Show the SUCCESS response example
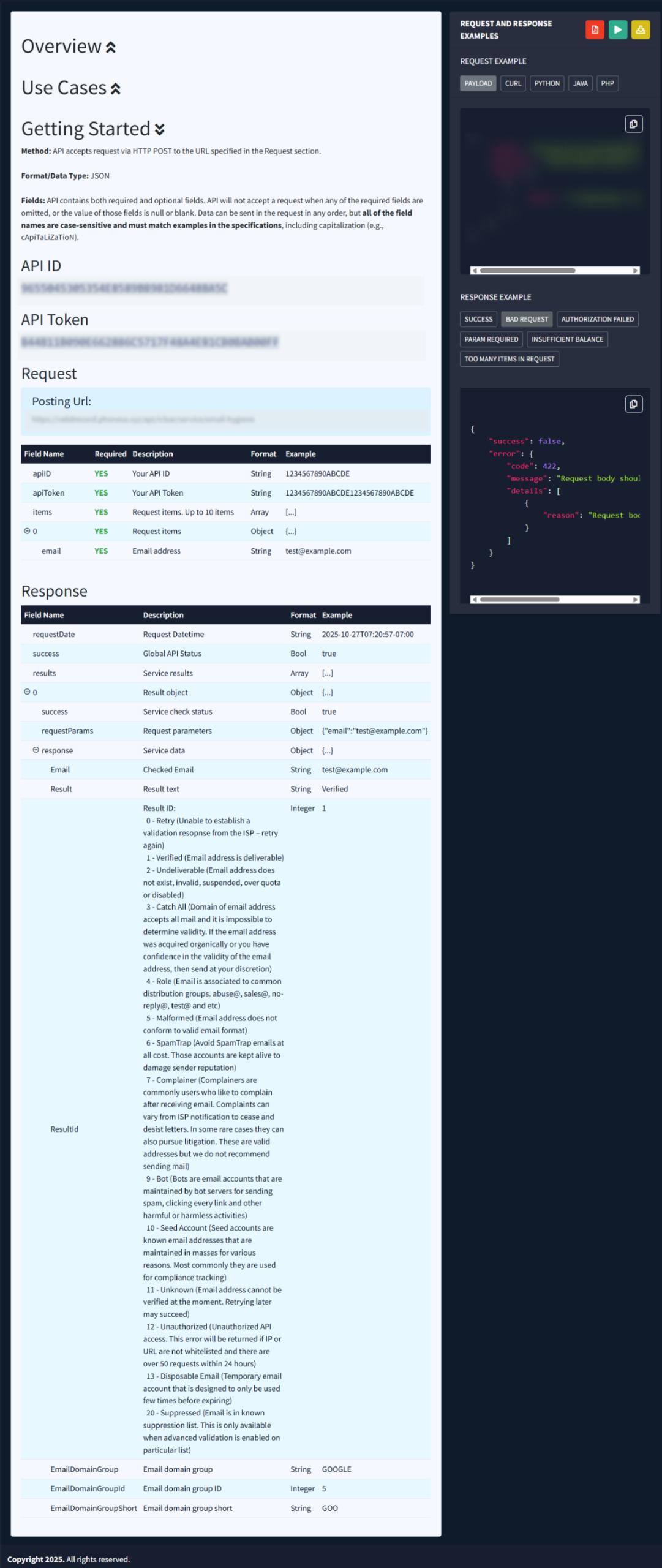Image resolution: width=662 pixels, height=1568 pixels. coord(478,319)
